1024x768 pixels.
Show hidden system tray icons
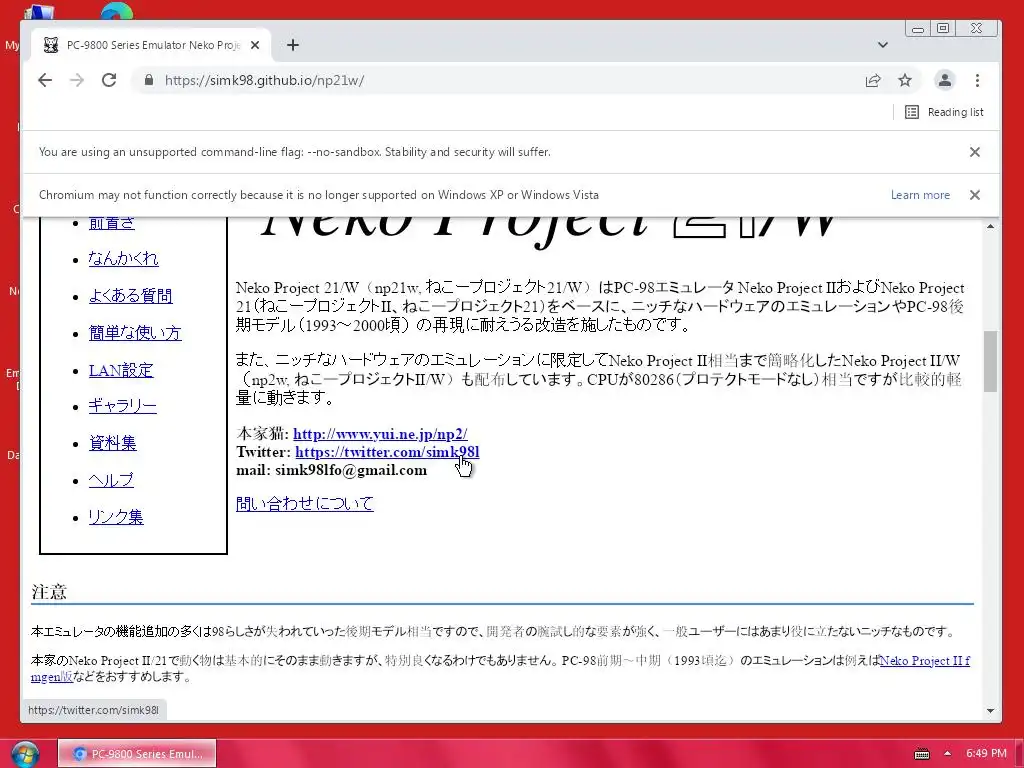point(948,754)
